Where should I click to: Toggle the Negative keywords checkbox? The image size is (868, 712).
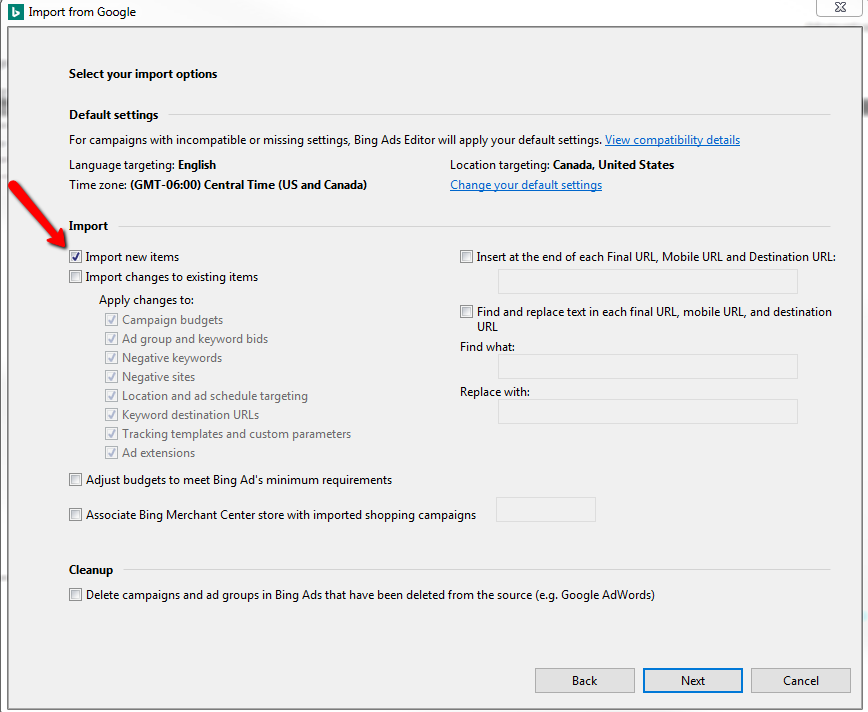tap(111, 358)
